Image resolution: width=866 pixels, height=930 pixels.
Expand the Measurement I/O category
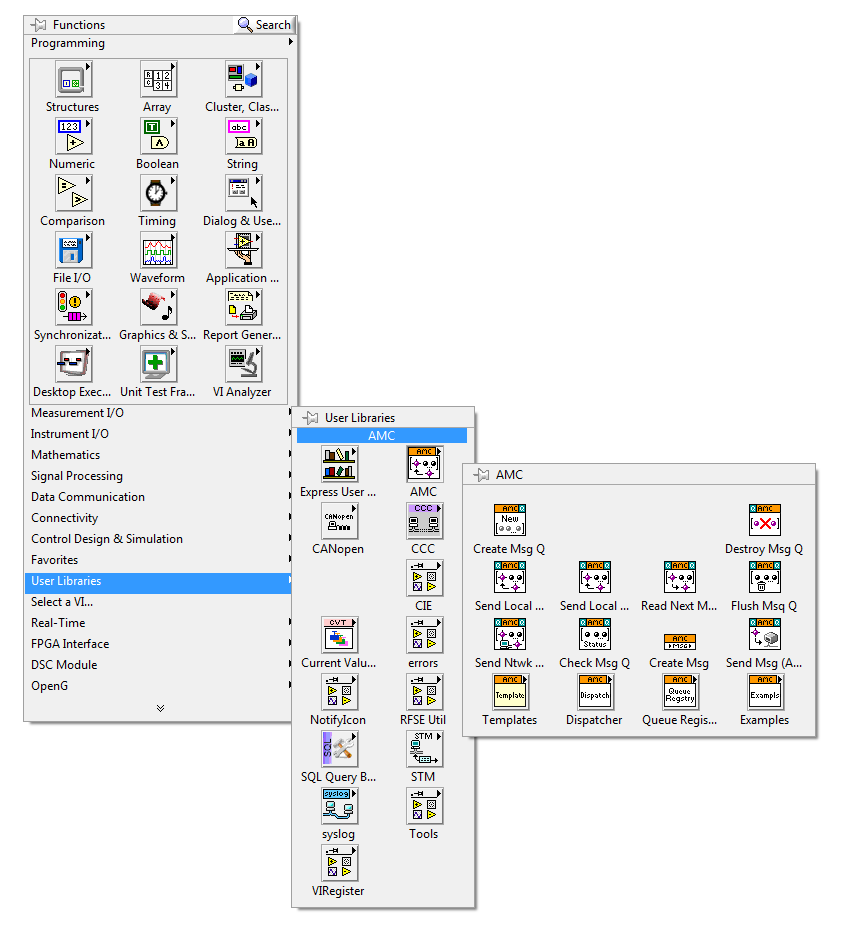point(161,413)
